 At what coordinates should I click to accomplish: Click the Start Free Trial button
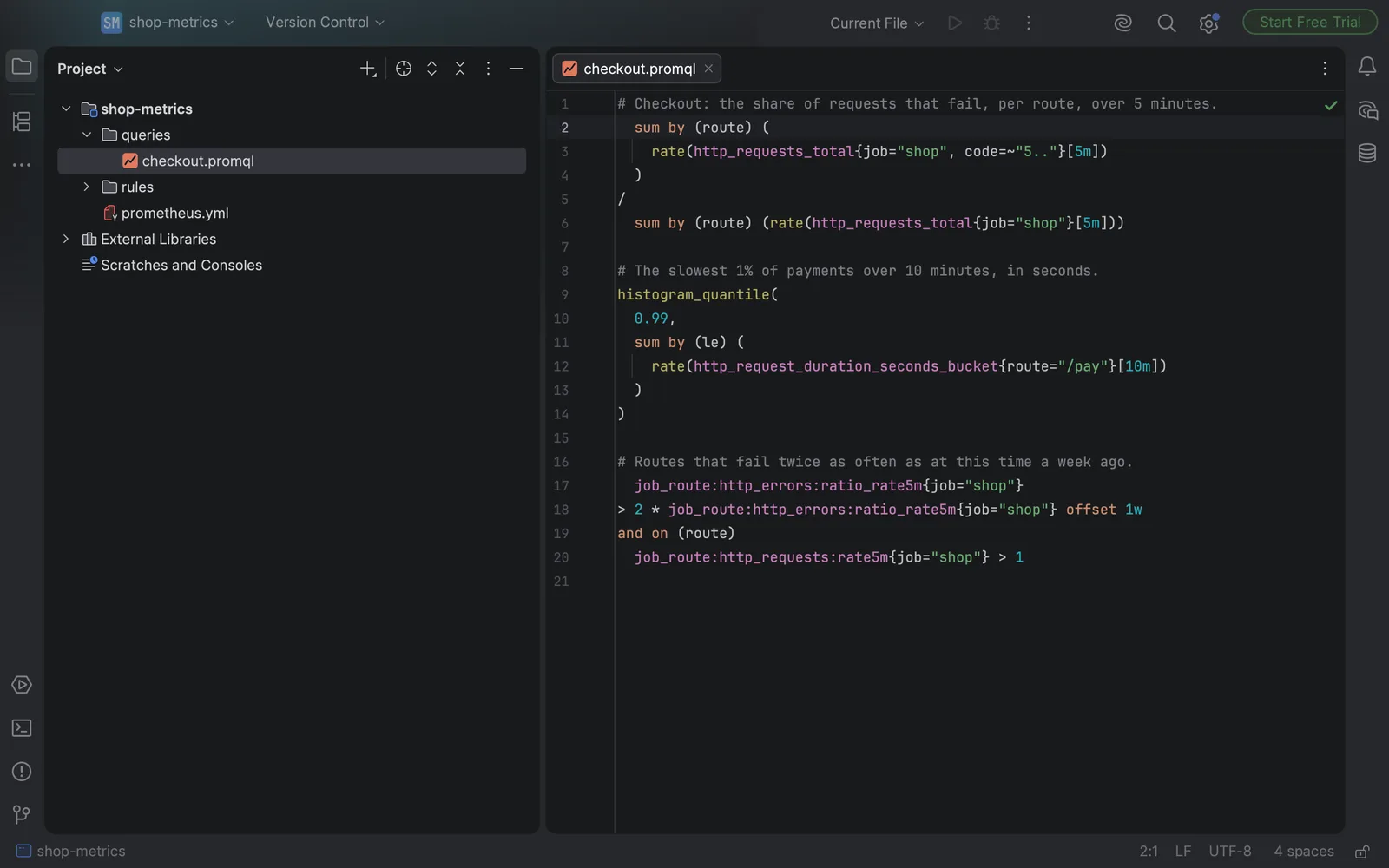tap(1310, 23)
